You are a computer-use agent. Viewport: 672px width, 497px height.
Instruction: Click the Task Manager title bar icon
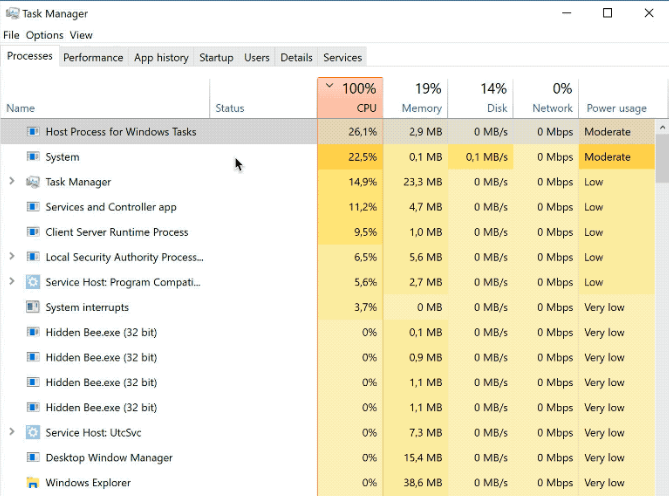pyautogui.click(x=11, y=14)
